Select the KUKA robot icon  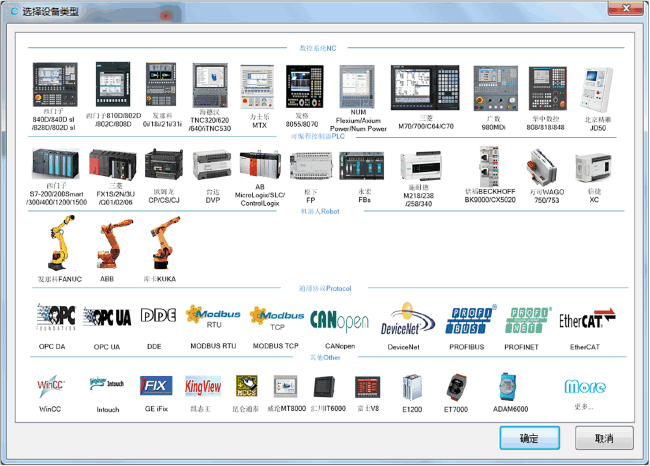click(x=159, y=240)
